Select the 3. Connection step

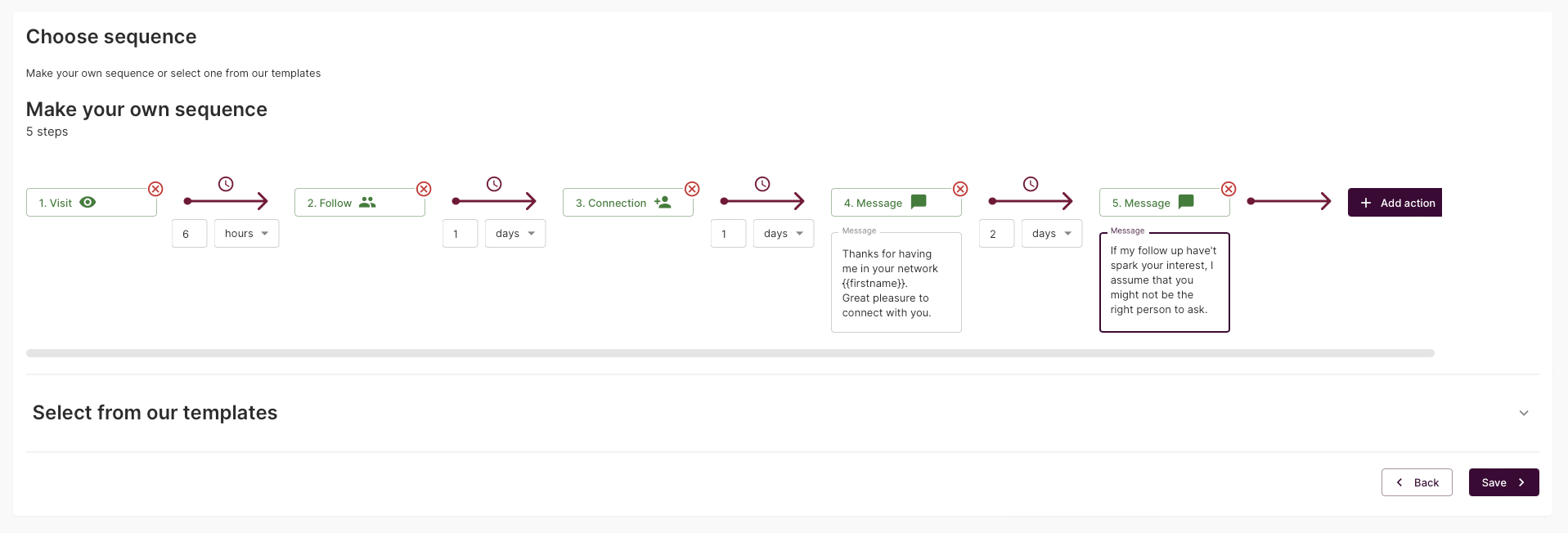(x=628, y=203)
